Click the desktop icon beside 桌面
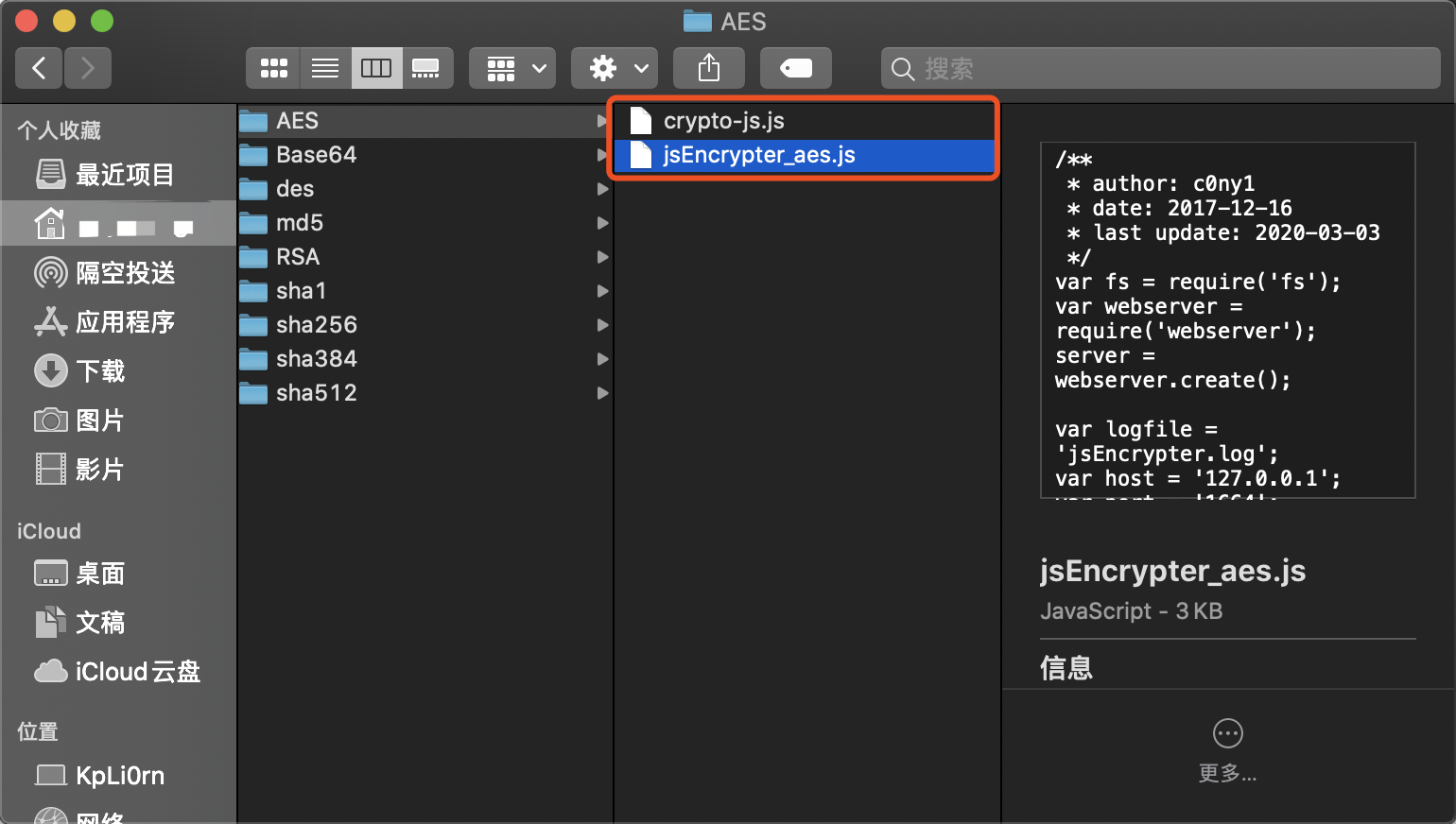 coord(50,574)
